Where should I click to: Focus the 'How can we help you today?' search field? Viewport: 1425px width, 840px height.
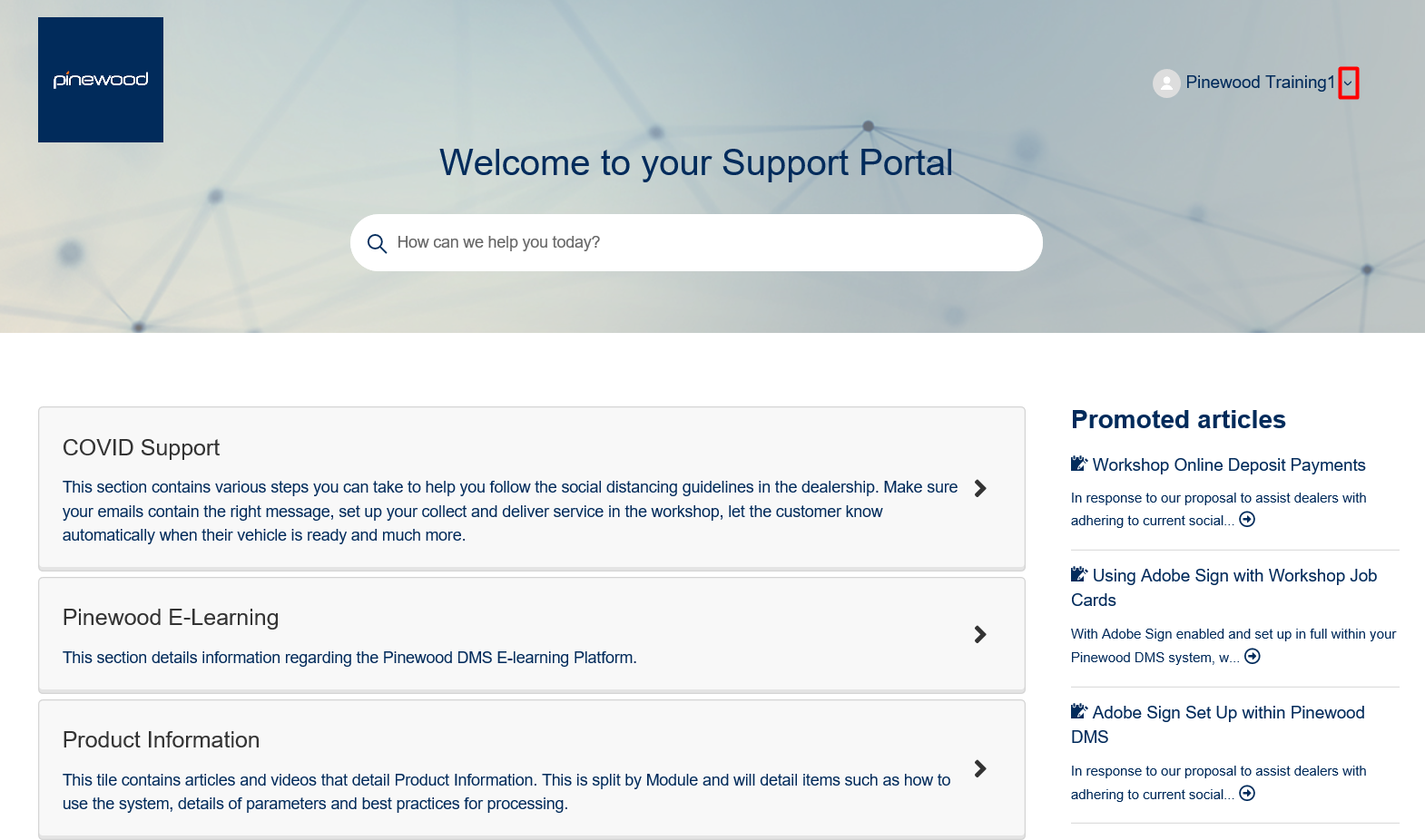click(696, 242)
